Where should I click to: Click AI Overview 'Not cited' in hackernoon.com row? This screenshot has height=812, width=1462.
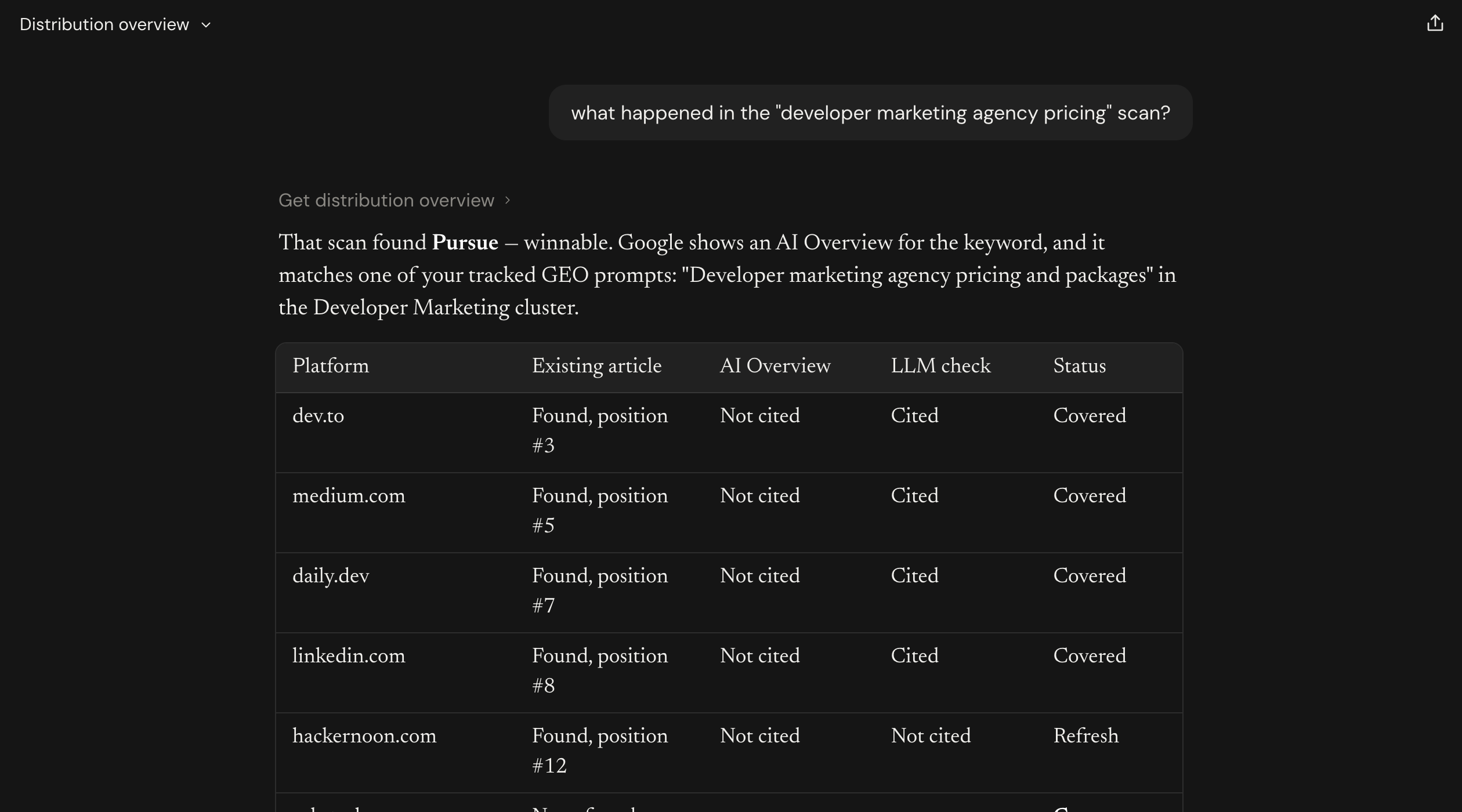(x=759, y=736)
